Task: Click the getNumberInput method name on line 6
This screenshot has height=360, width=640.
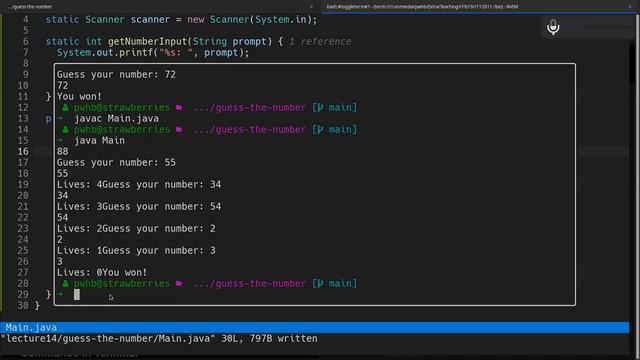Action: (147, 42)
